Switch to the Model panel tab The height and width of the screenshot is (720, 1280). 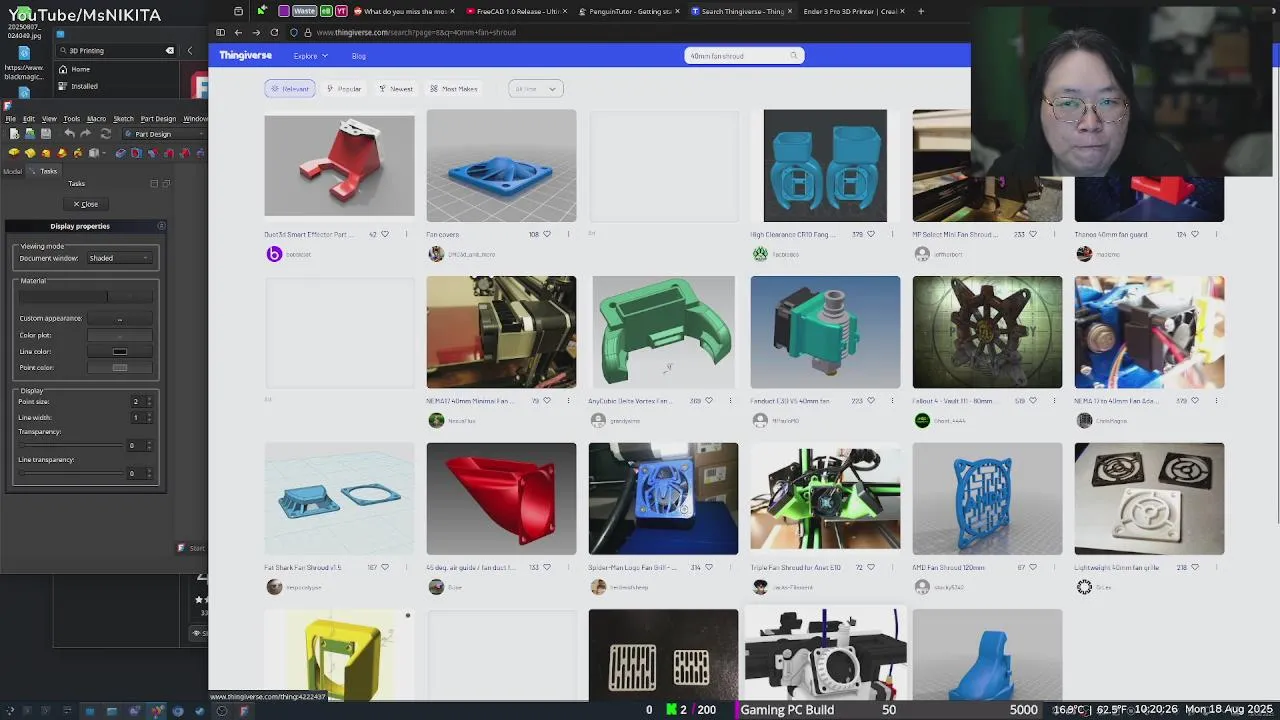click(x=12, y=171)
